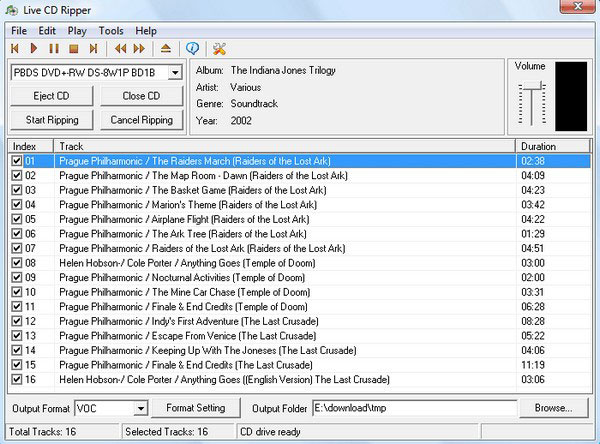
Task: Open the File menu
Action: (x=19, y=31)
